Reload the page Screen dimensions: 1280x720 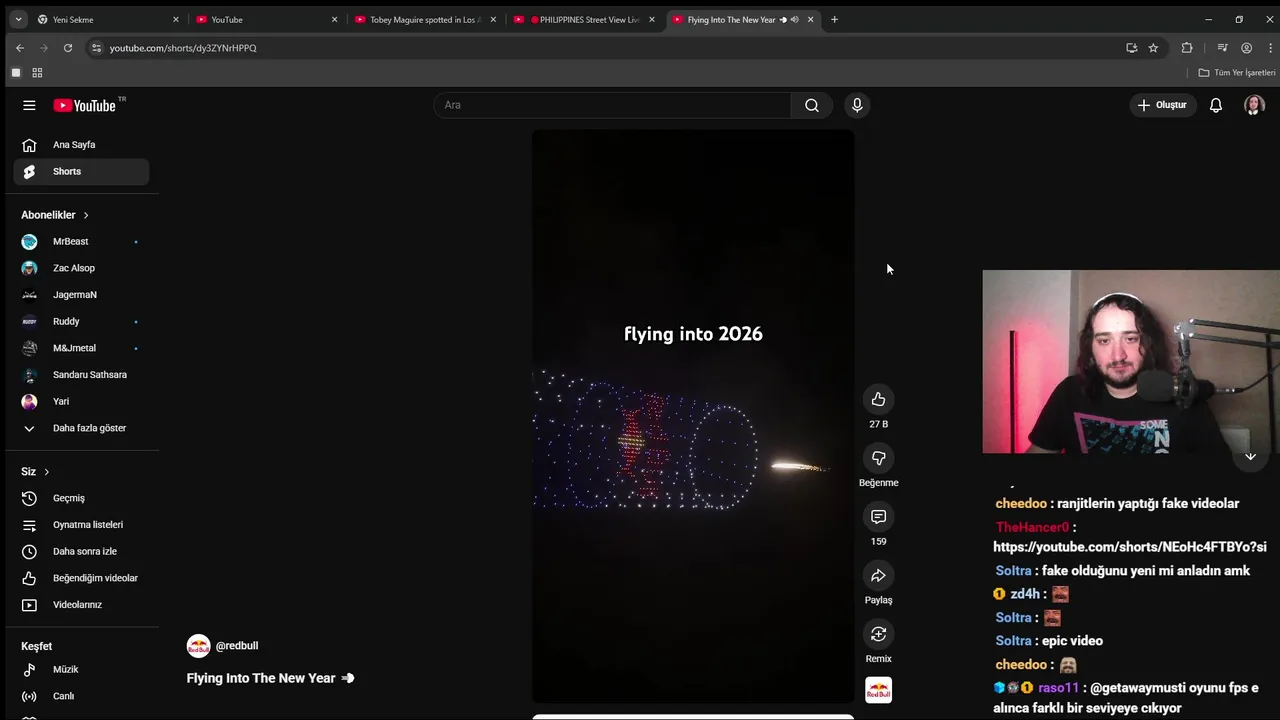pyautogui.click(x=67, y=48)
